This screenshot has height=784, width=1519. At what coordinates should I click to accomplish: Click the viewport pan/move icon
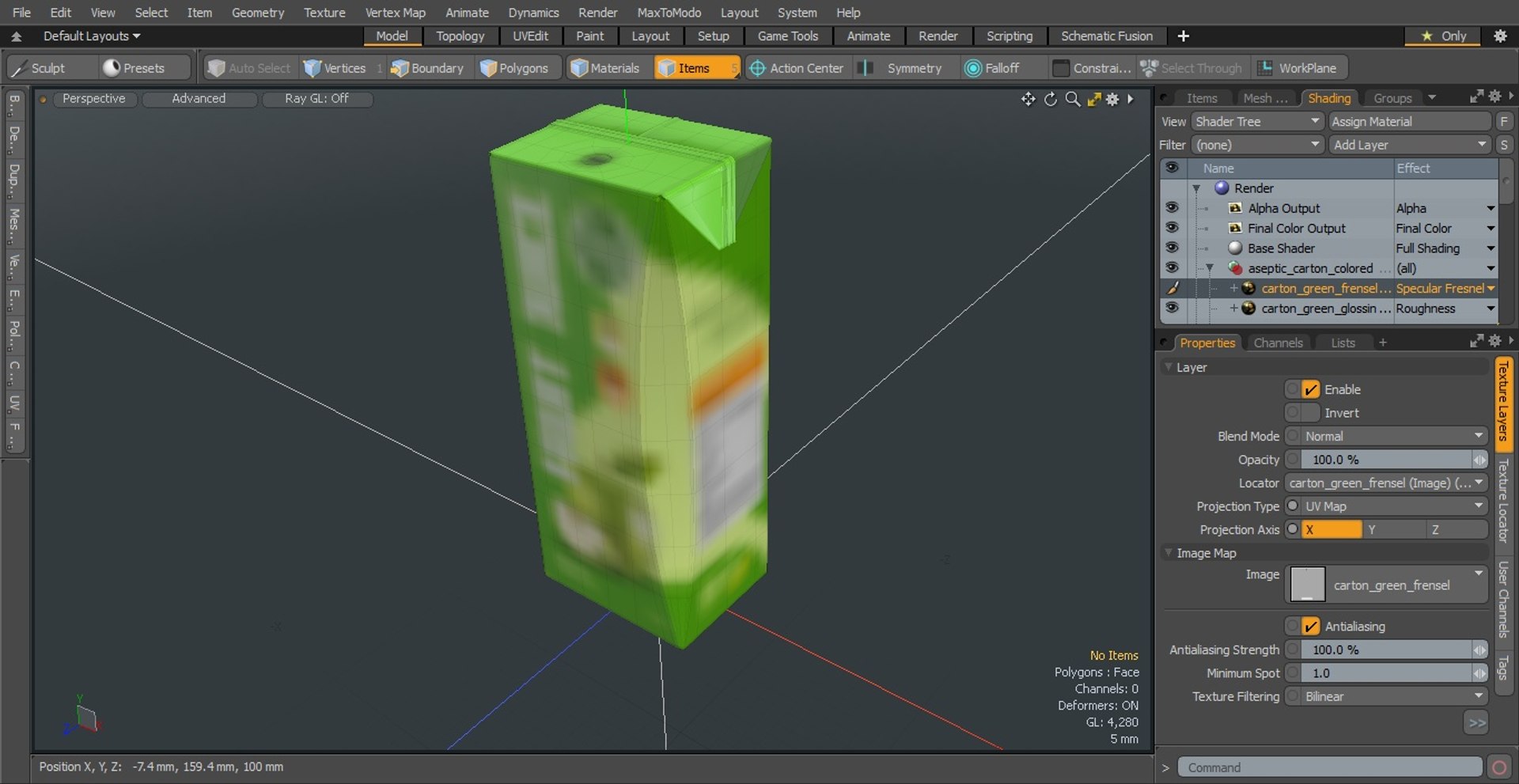tap(1028, 99)
